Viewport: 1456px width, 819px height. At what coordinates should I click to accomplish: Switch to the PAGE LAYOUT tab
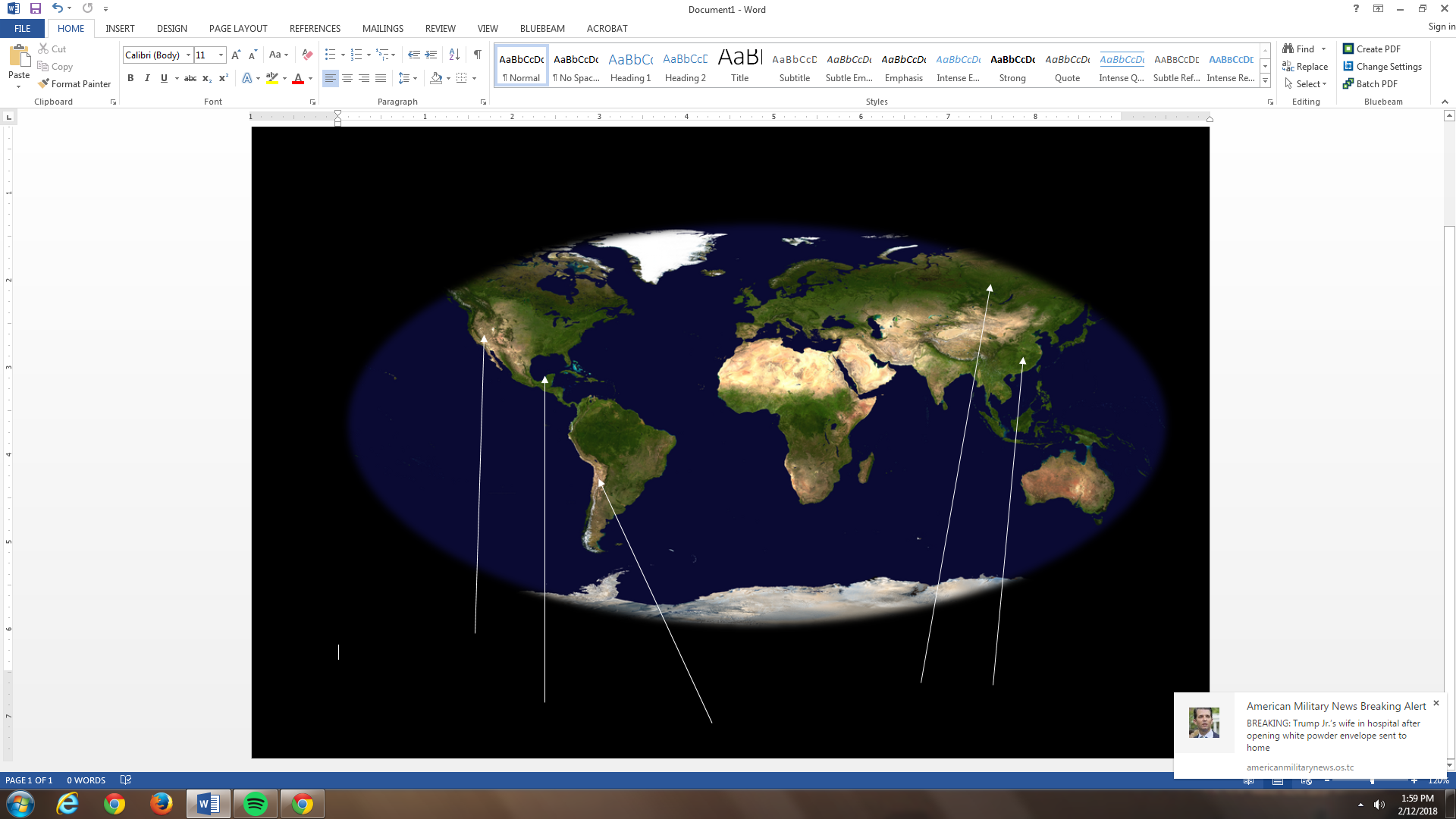coord(238,29)
